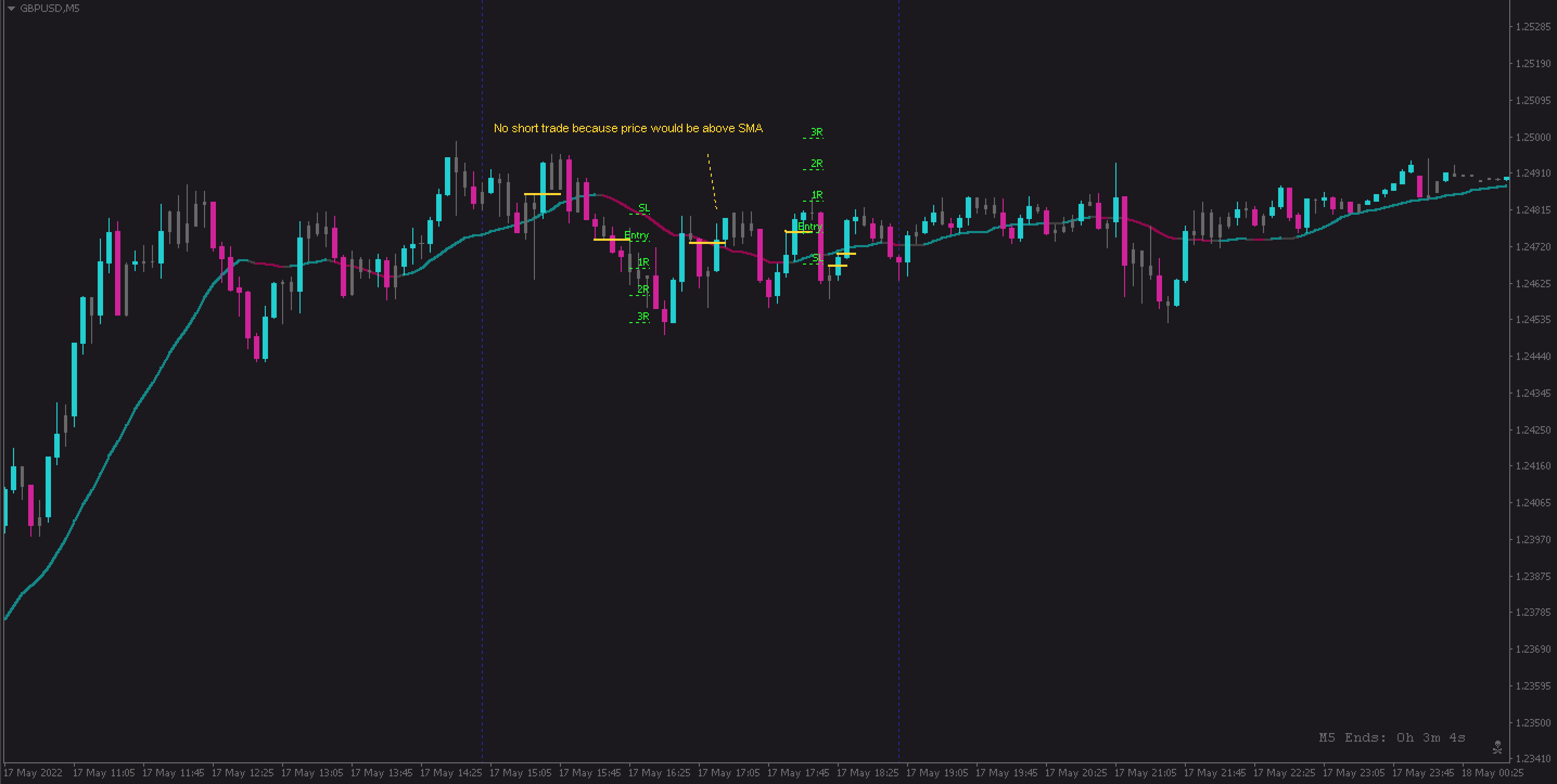Click the GBPUSD,M5 symbol title

point(49,9)
